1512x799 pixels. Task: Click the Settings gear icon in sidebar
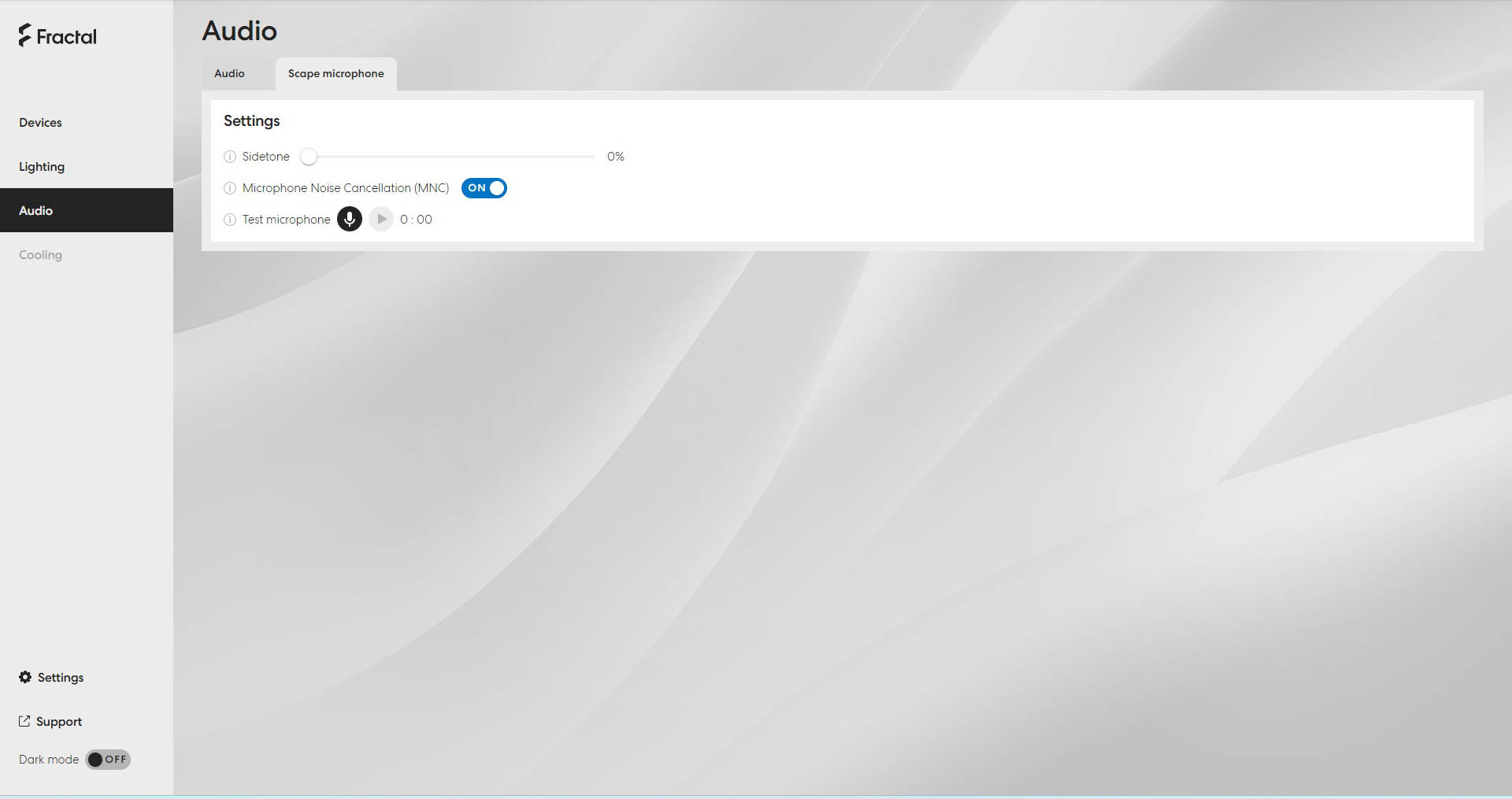pos(25,677)
